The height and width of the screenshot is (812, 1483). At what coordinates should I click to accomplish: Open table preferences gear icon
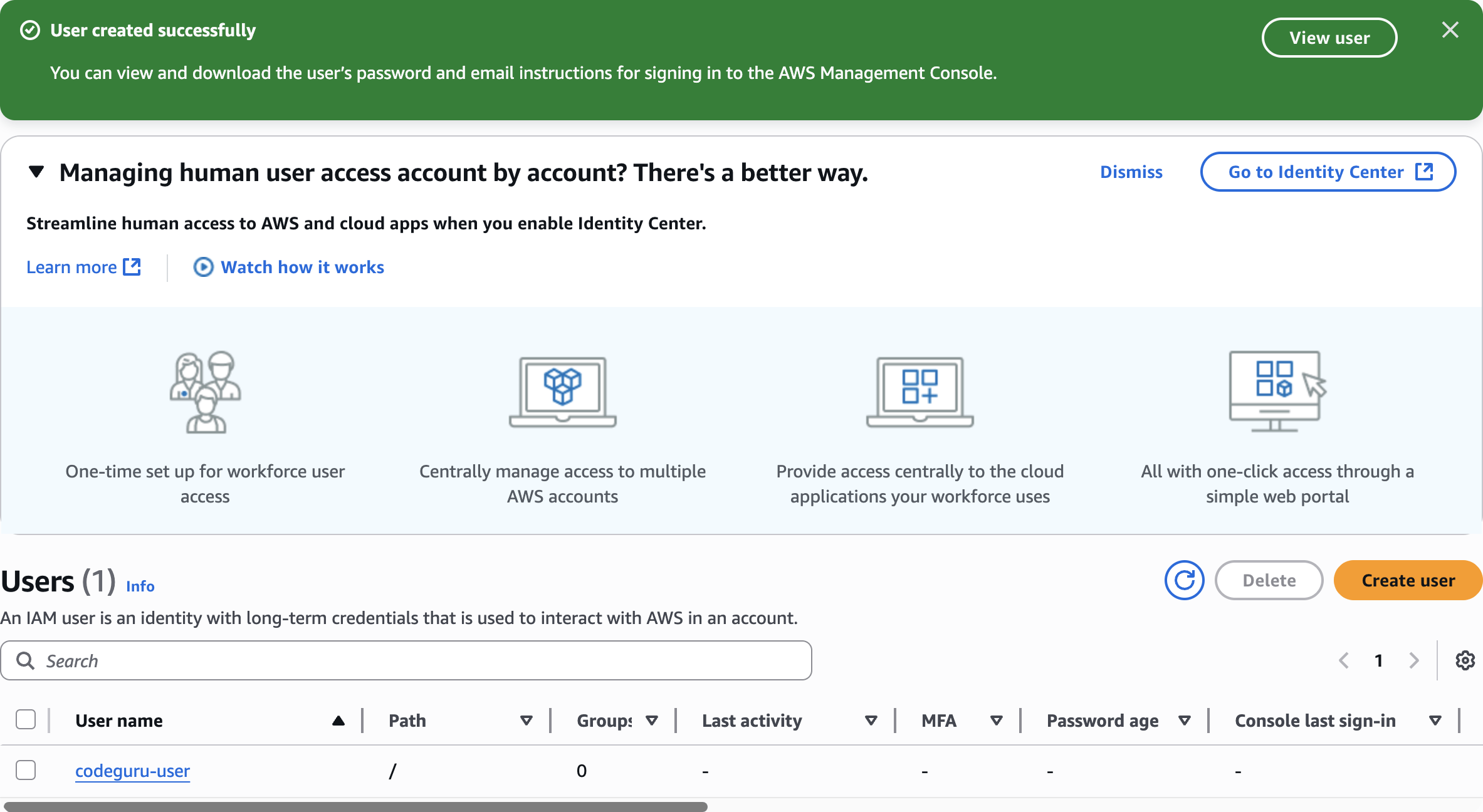(1465, 660)
